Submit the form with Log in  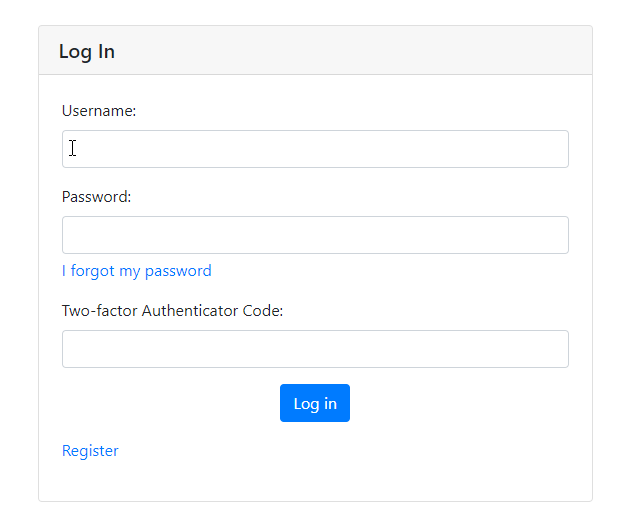click(315, 403)
